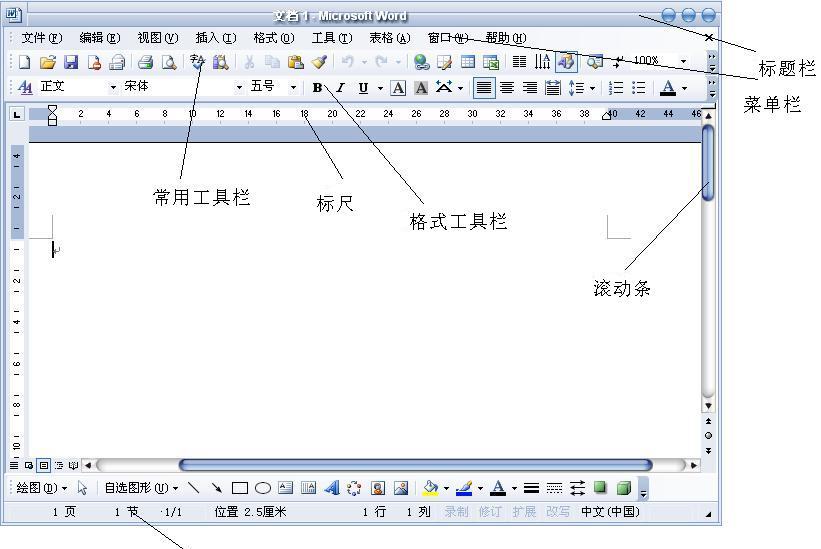Screen dimensions: 821x549
Task: Open the 绘图 Draw menu
Action: pyautogui.click(x=41, y=488)
